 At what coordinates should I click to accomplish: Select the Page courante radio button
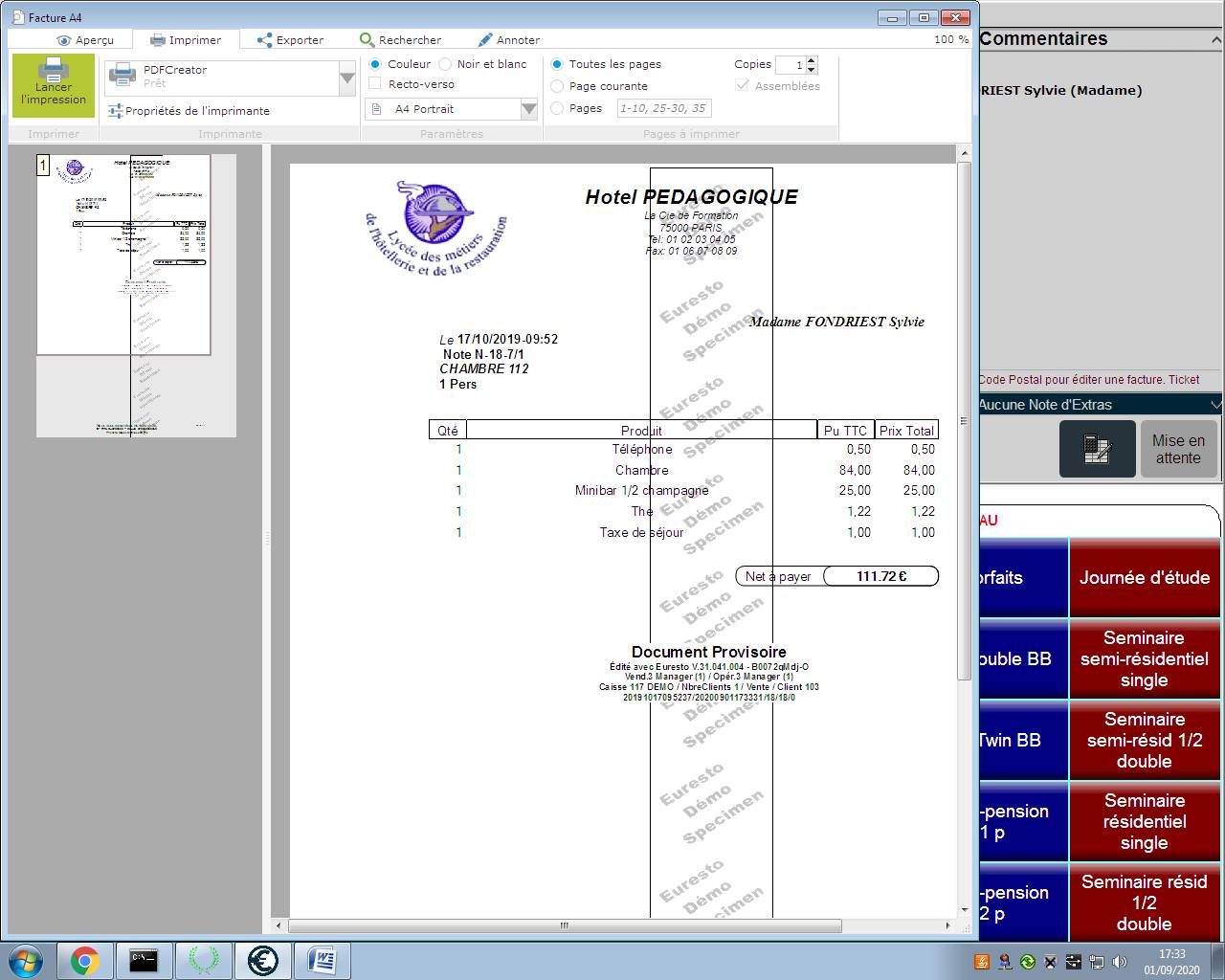point(558,86)
